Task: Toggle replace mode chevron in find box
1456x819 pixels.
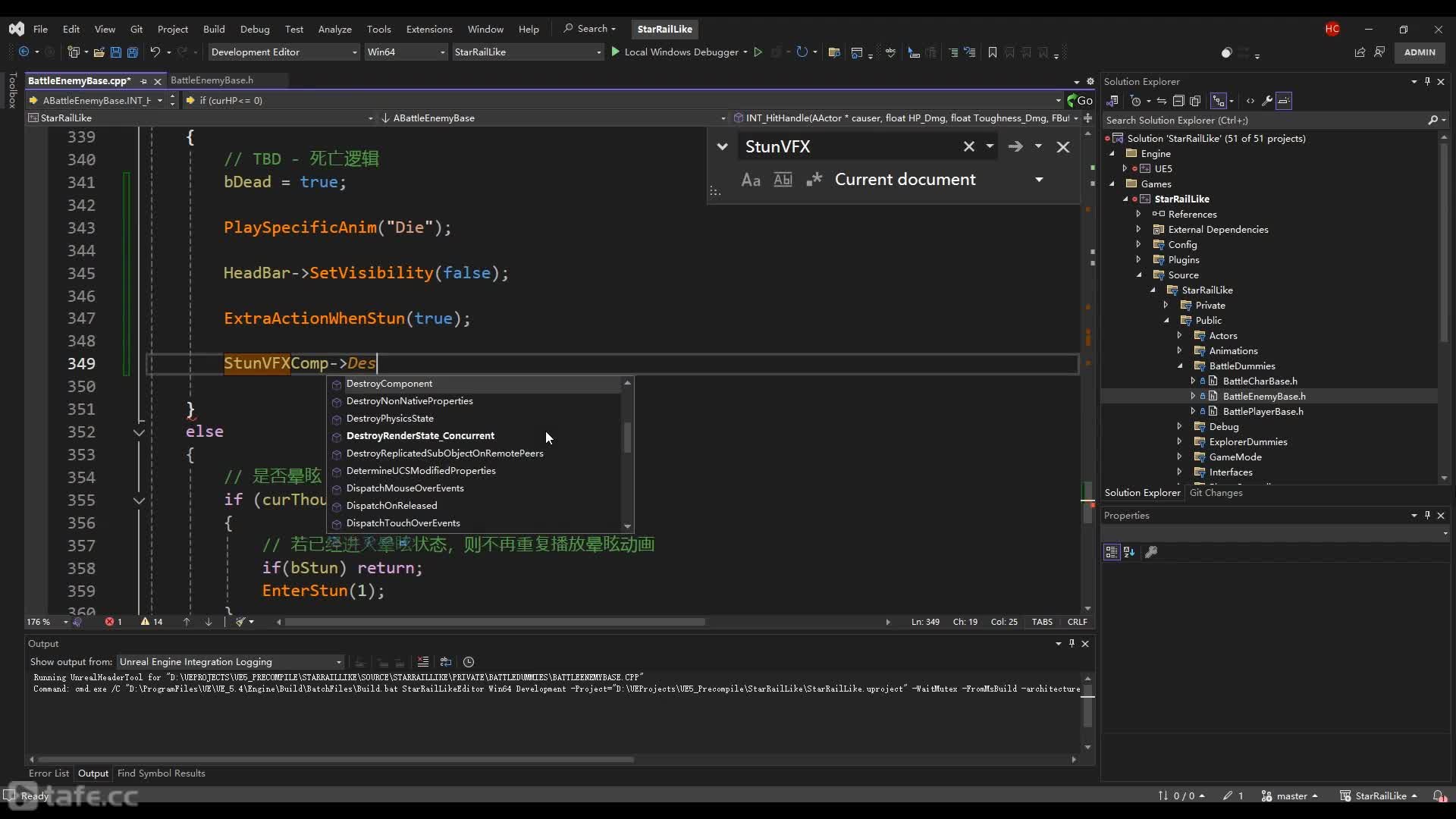Action: coord(722,146)
